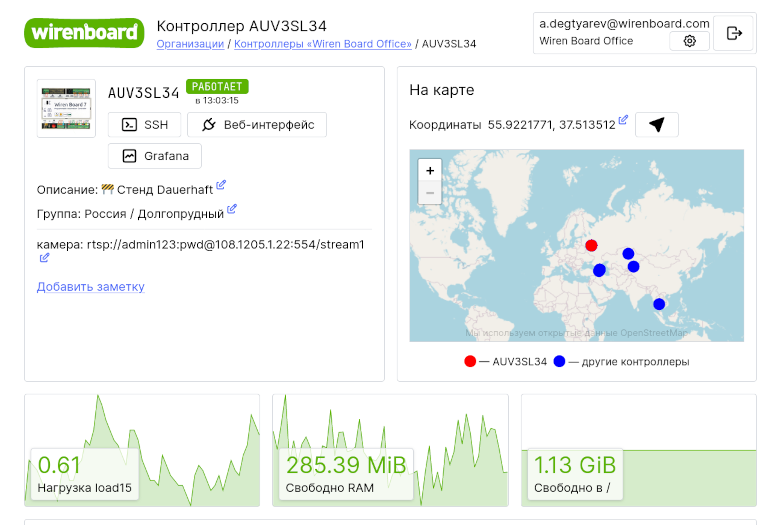Click the coordinates value 55.9221771, 37.513512
The image size is (781, 525).
[551, 125]
